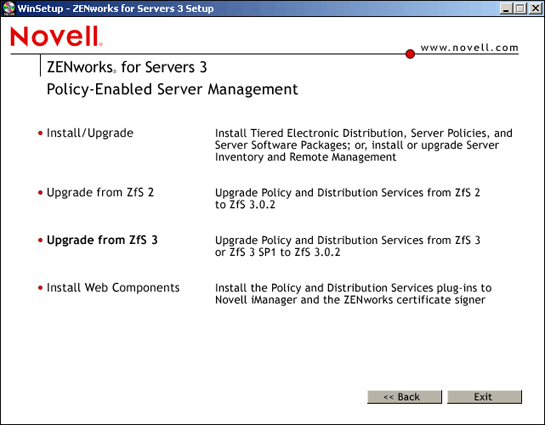Click the Novell logo
545x425 pixels.
[56, 36]
